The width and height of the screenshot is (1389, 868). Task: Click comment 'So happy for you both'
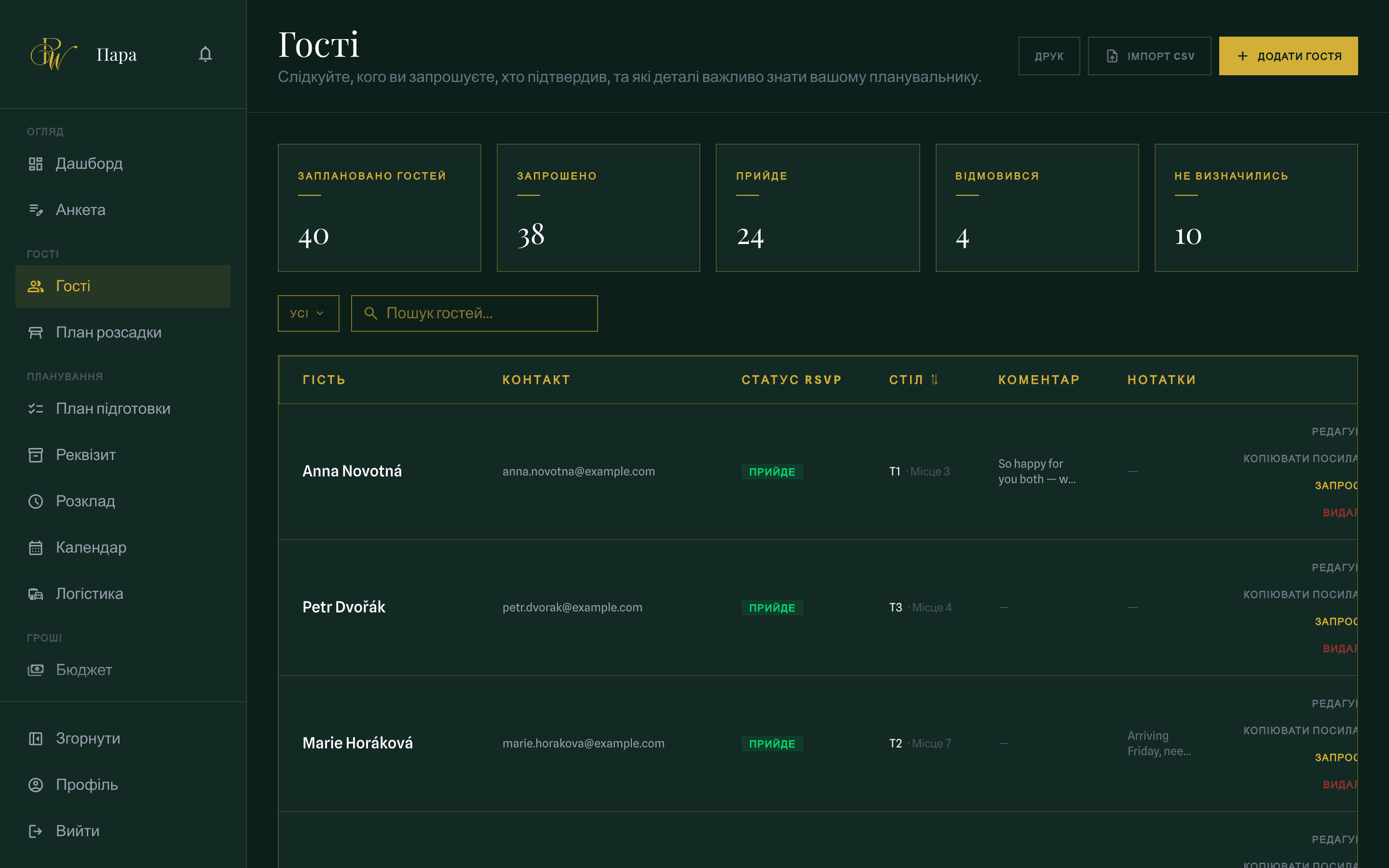(1036, 471)
